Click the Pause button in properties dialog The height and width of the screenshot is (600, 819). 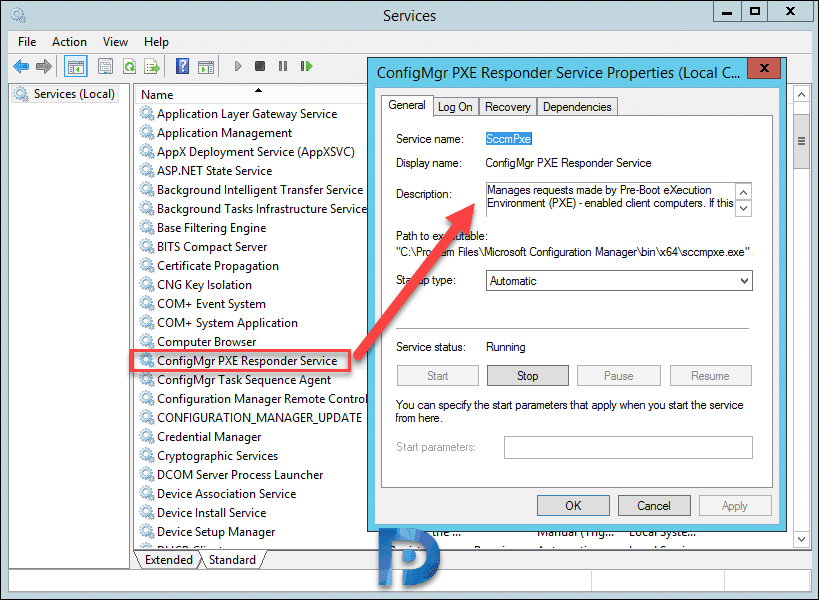(x=618, y=376)
